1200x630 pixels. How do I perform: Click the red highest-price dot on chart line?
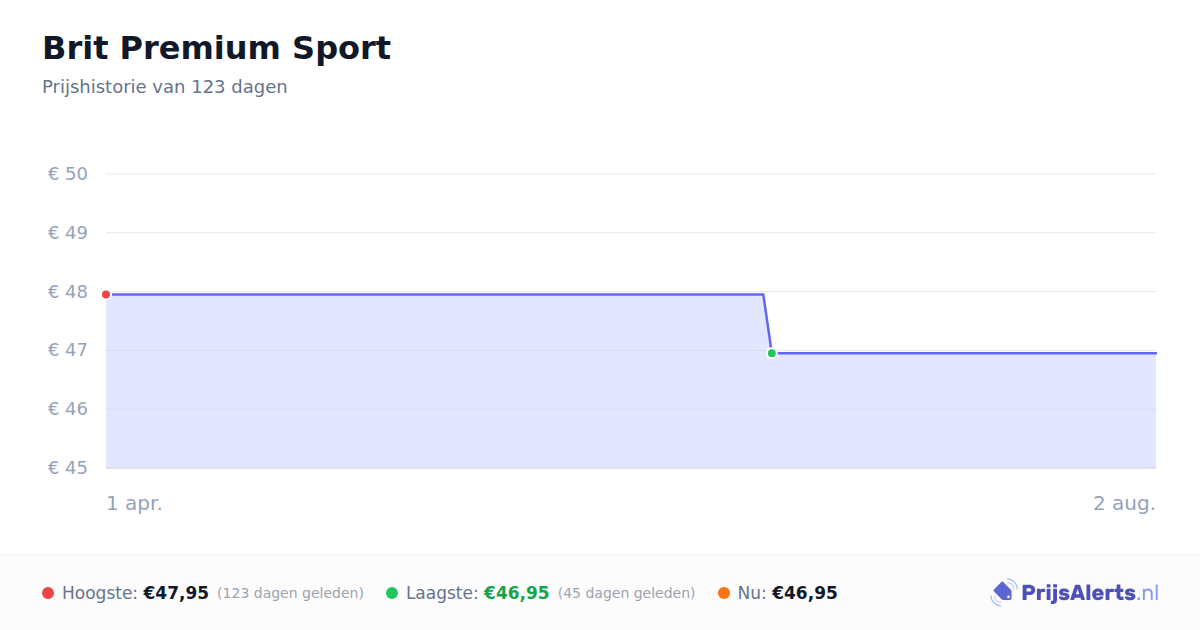coord(106,294)
